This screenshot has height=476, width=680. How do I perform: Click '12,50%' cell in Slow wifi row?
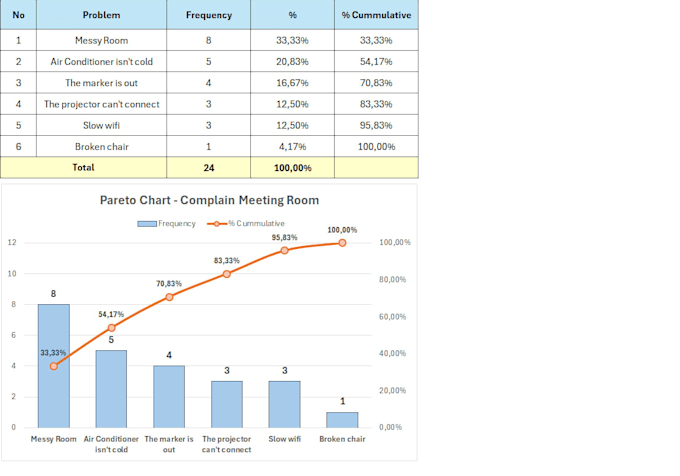pos(292,125)
